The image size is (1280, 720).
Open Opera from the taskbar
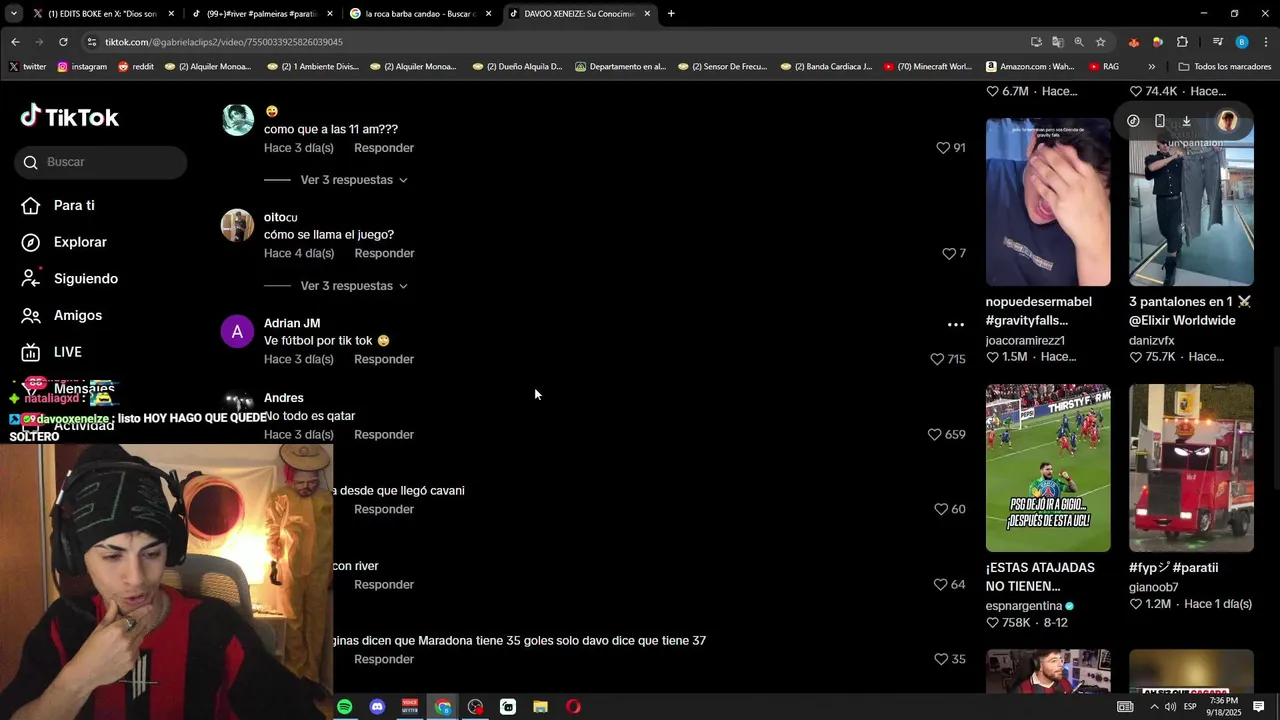coord(573,707)
